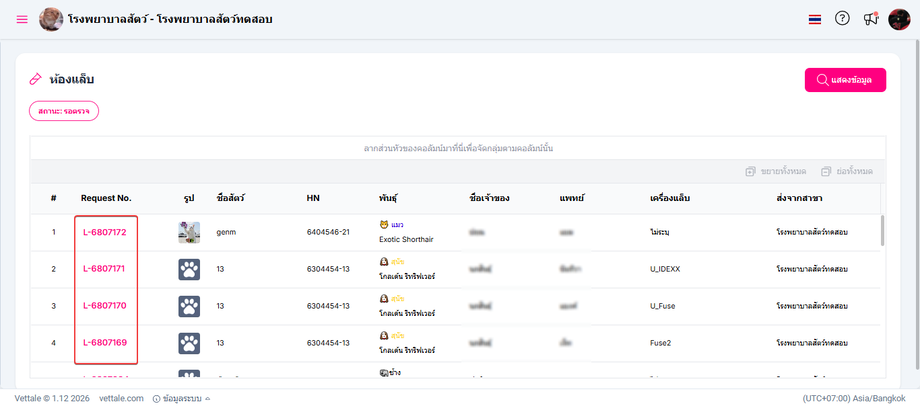
Task: Click branch cell in row L-6807172
Action: tap(812, 232)
